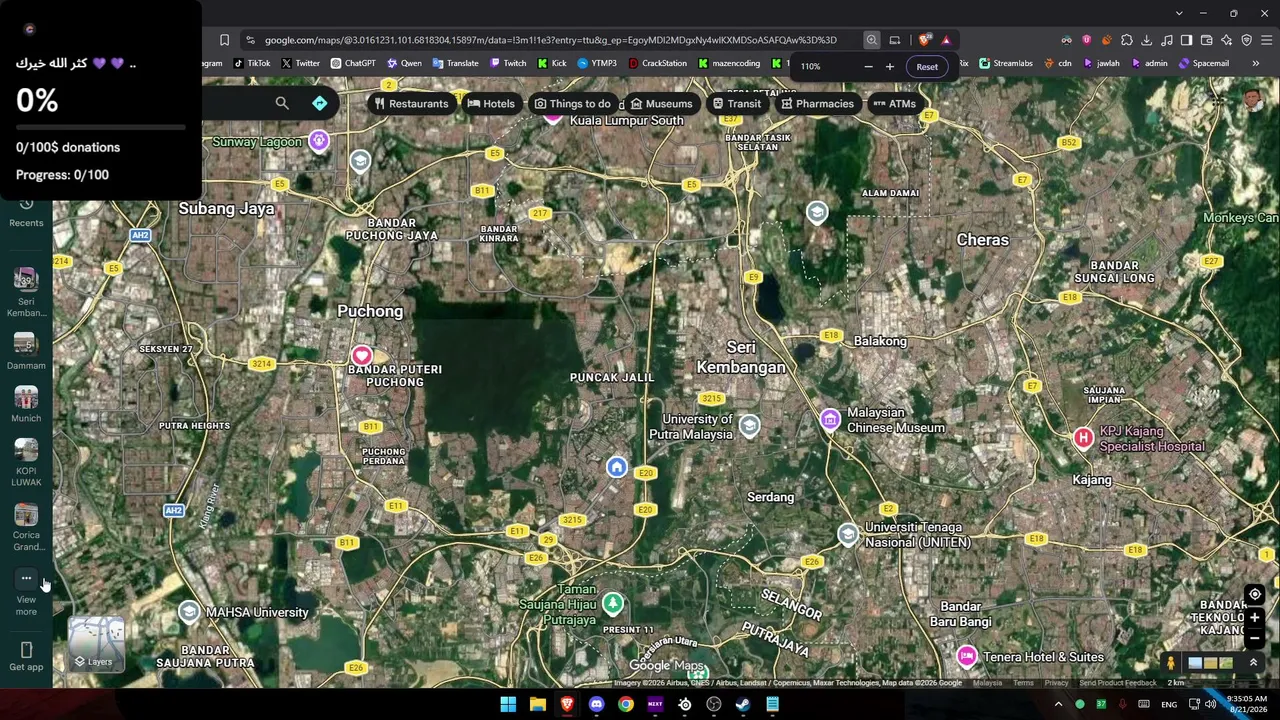Open the mazencoding bookmark
1280x720 pixels.
tap(730, 63)
